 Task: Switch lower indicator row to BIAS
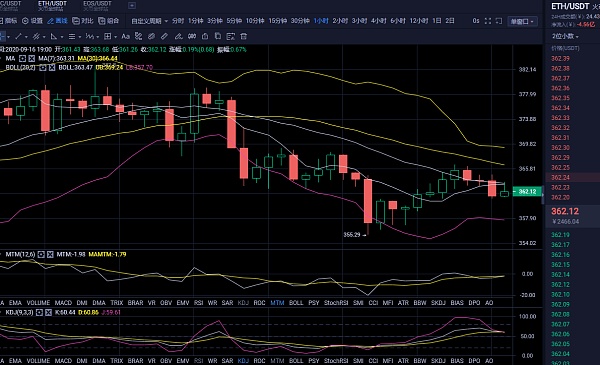(457, 361)
